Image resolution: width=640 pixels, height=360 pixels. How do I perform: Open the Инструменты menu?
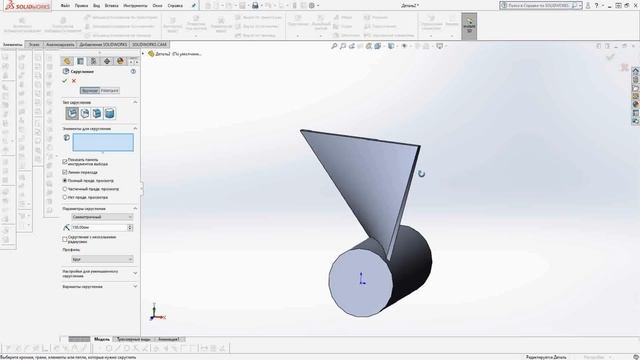click(x=135, y=6)
